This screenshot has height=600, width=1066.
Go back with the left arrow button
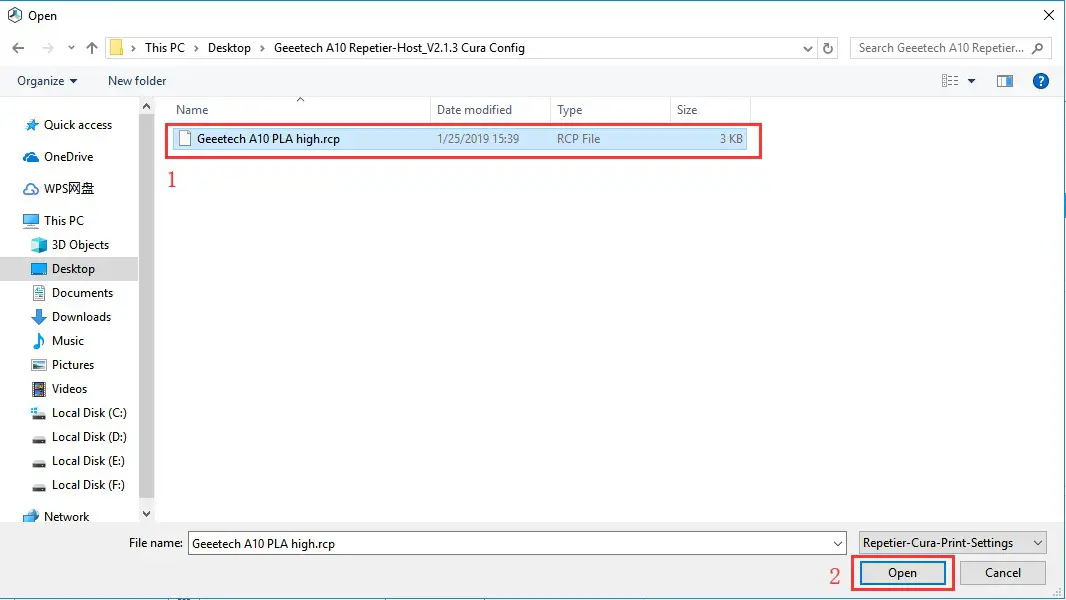pos(18,48)
